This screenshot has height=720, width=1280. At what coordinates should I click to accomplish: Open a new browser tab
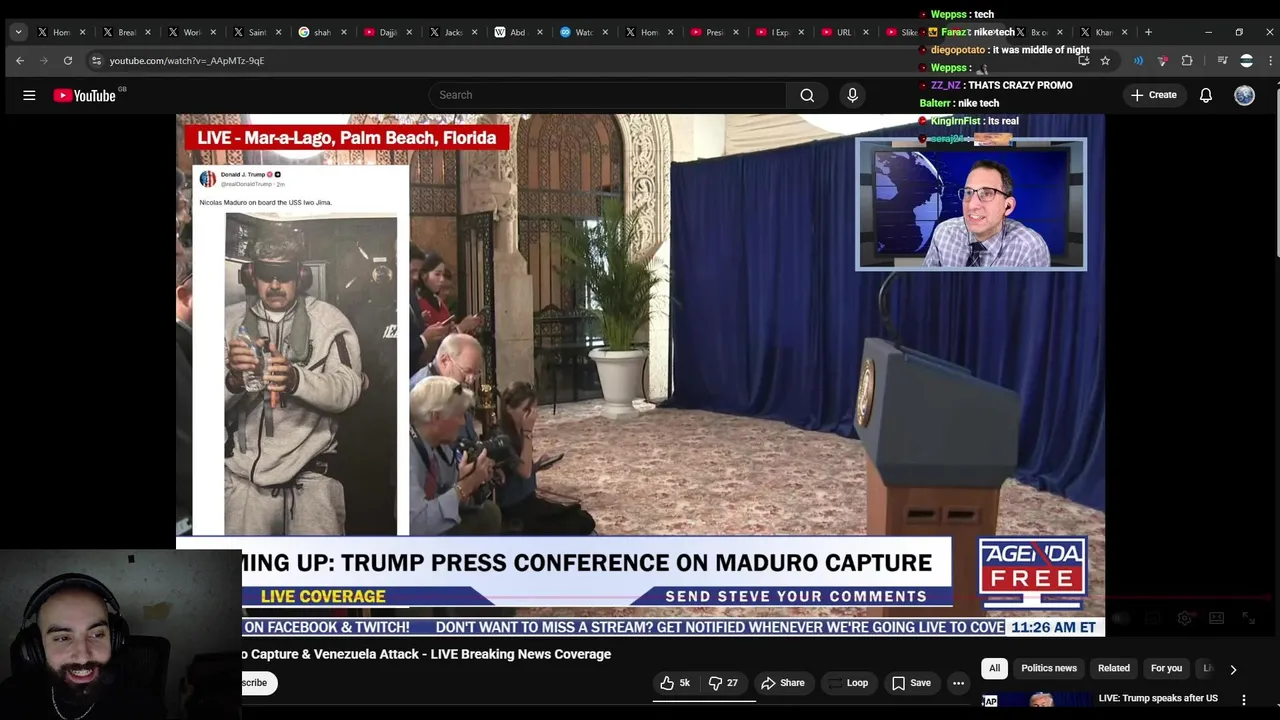[x=1148, y=32]
